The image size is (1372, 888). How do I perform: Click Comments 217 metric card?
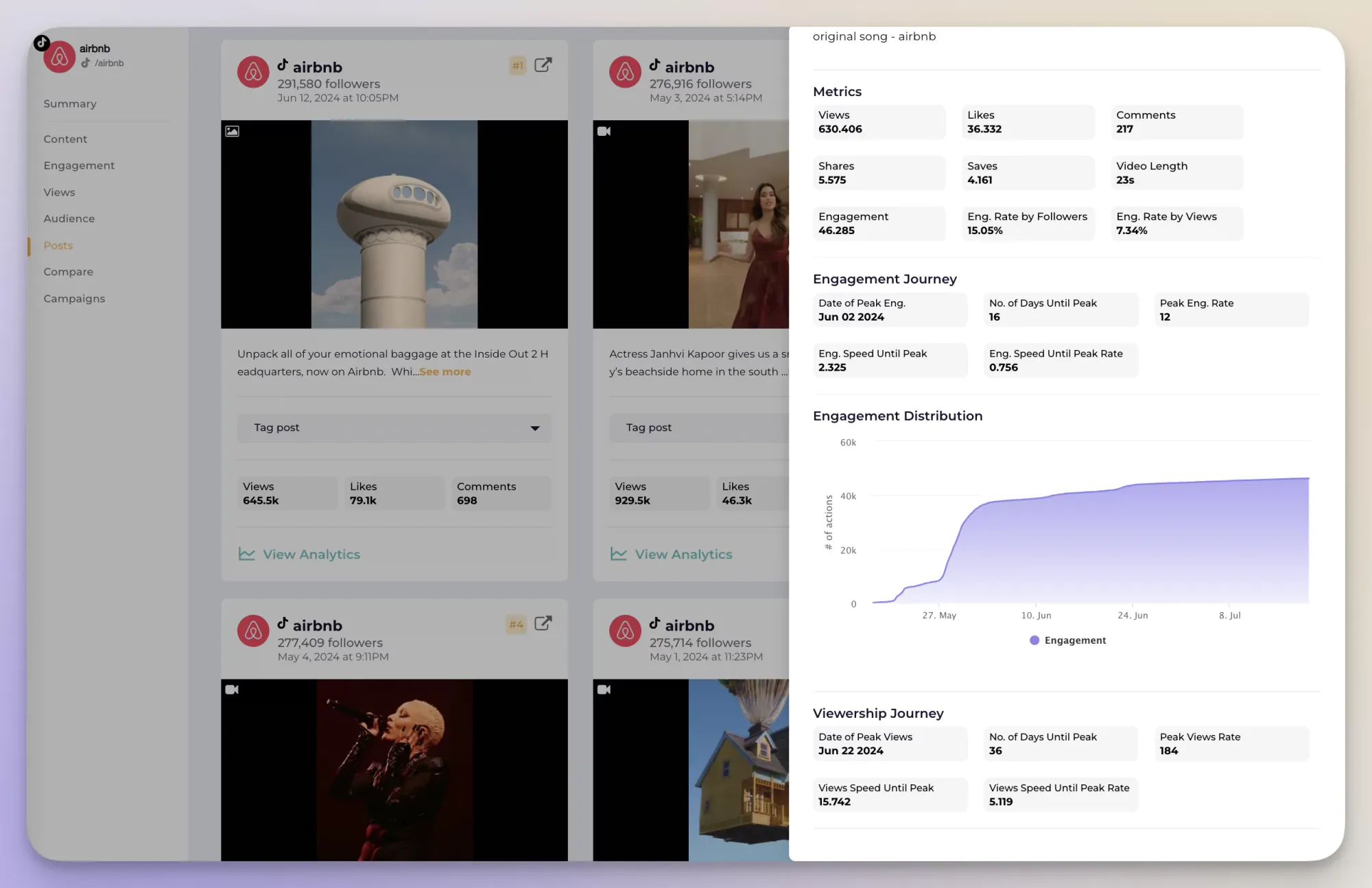[1176, 122]
